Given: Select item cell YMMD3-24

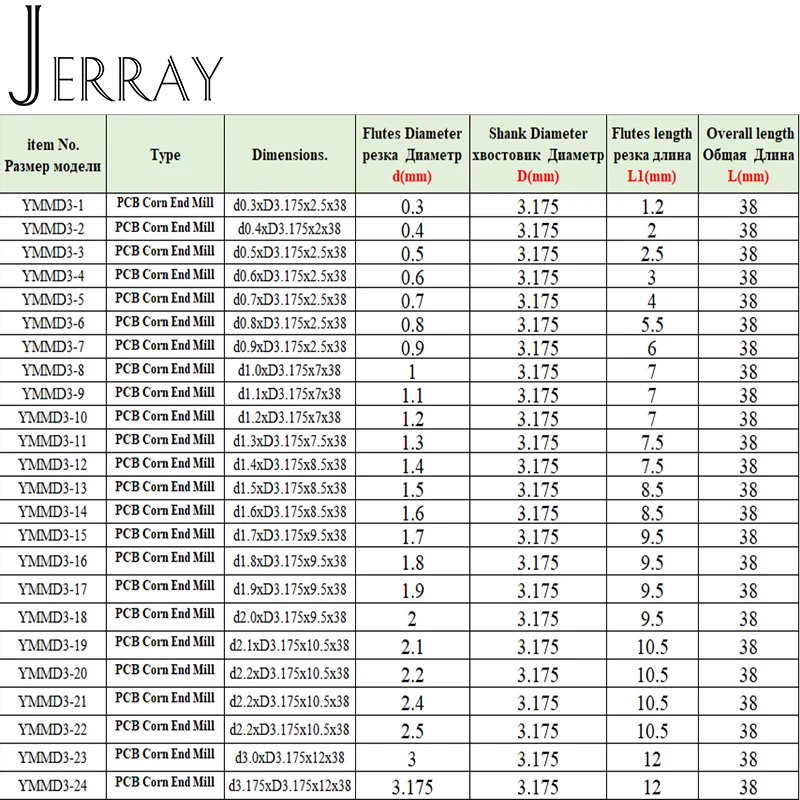Looking at the screenshot, I should 53,786.
